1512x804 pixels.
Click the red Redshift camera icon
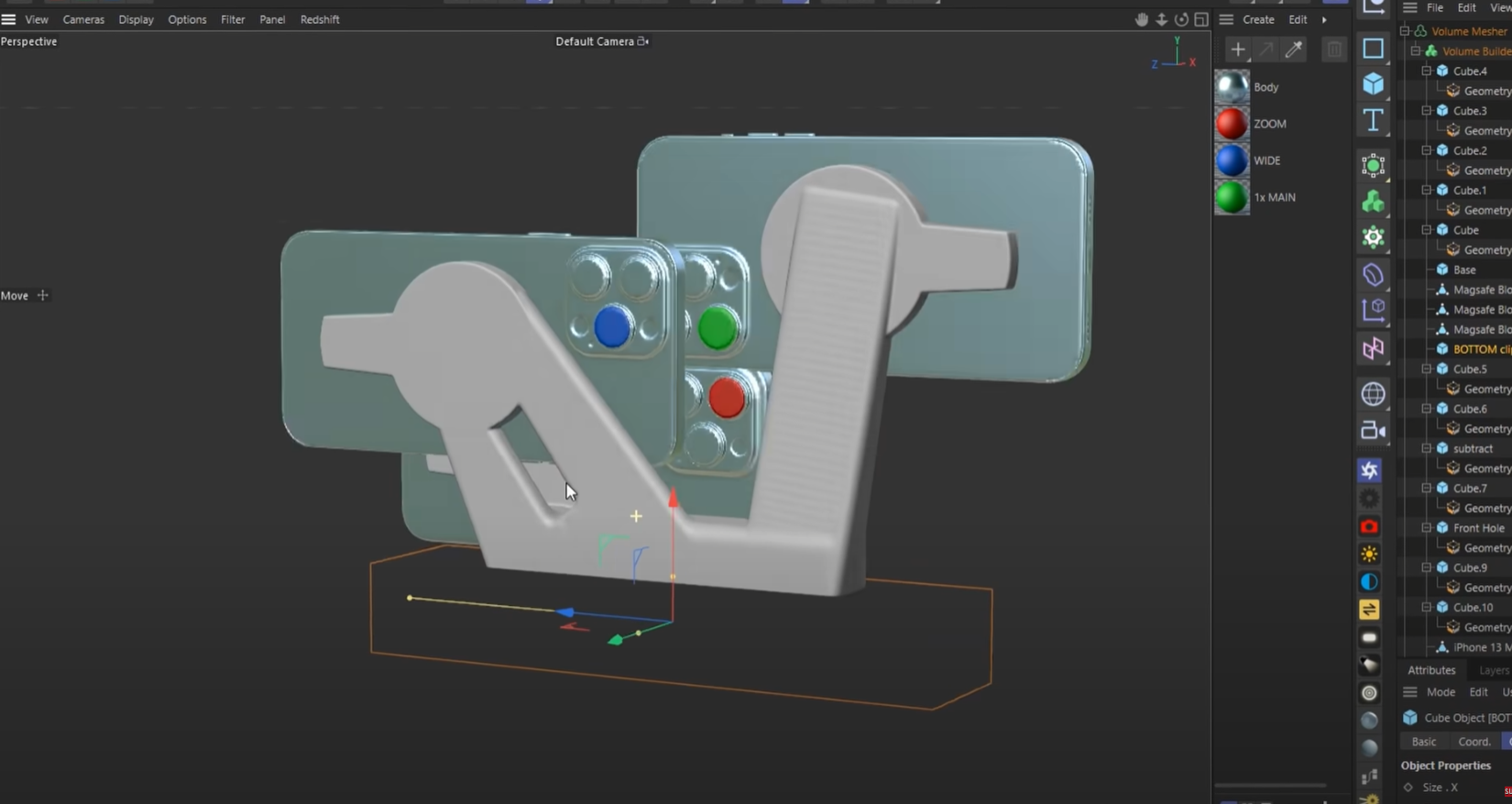(1369, 527)
